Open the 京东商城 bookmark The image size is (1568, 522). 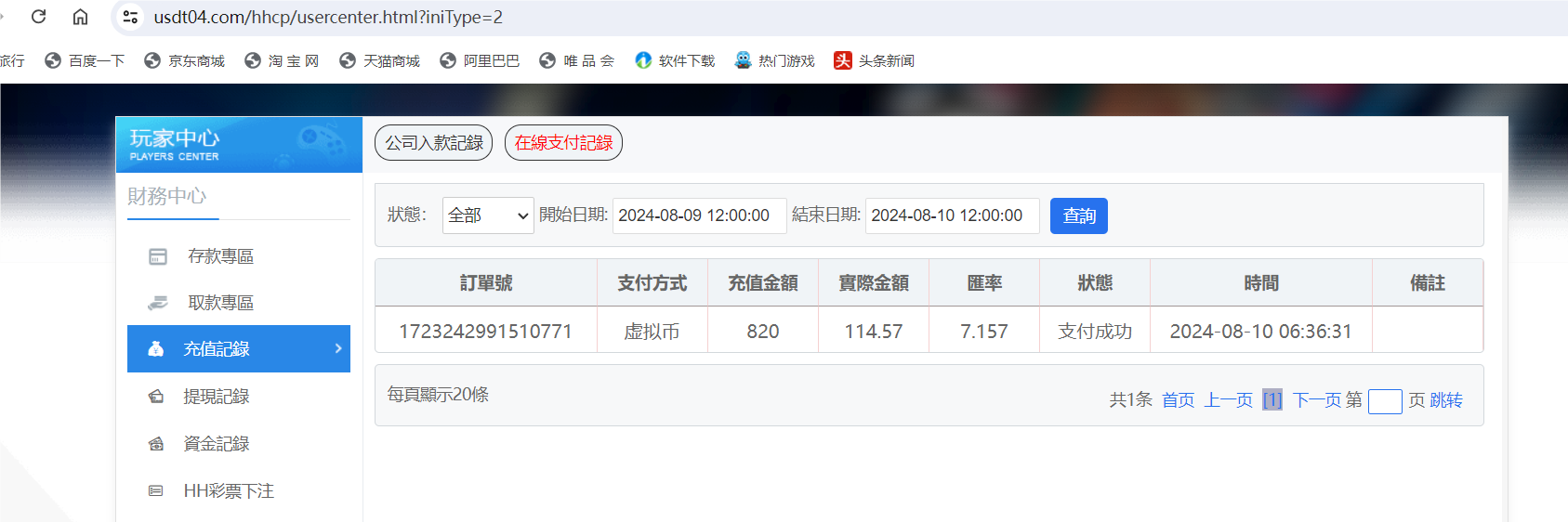(185, 60)
